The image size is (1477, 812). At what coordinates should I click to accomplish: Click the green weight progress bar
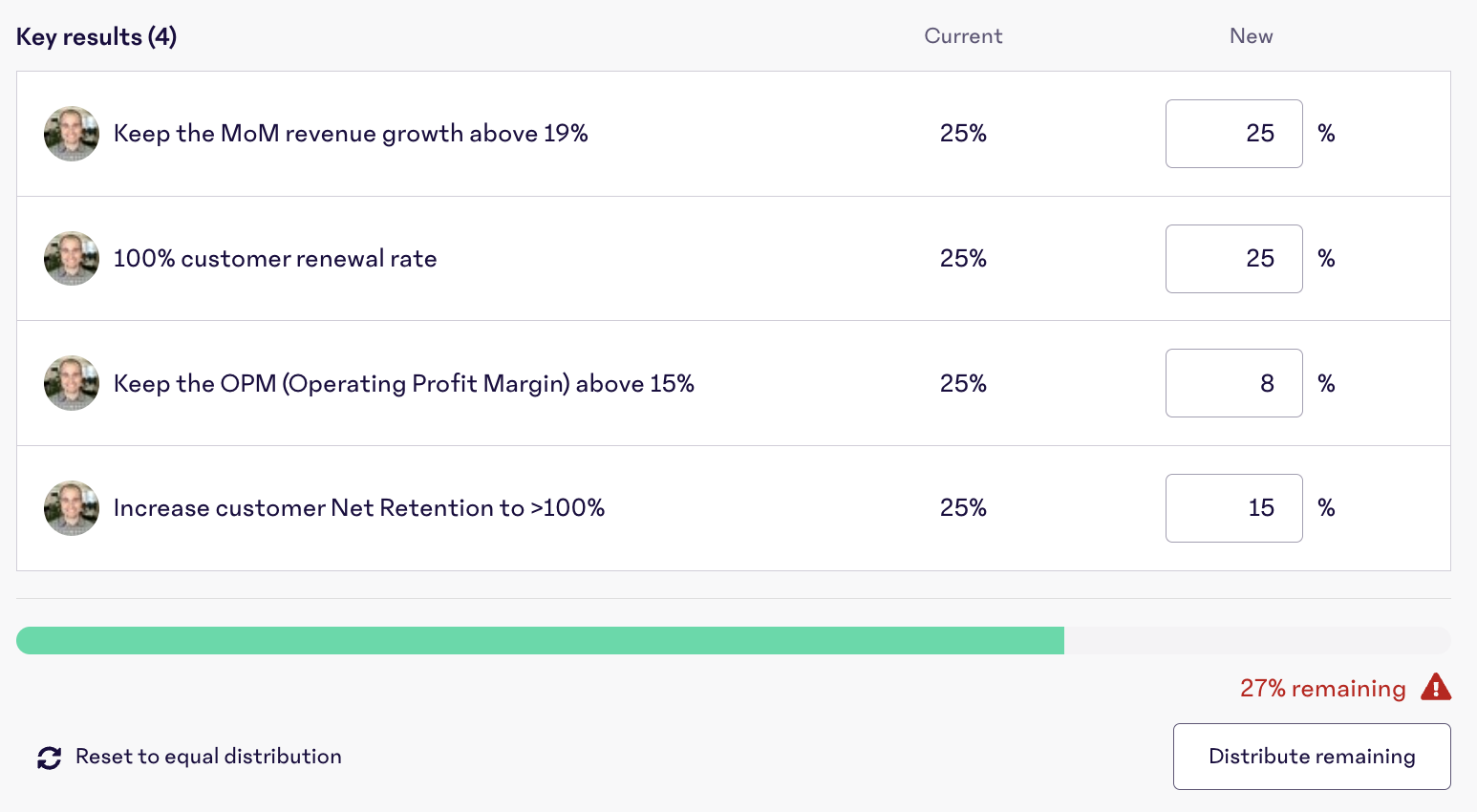[x=540, y=641]
